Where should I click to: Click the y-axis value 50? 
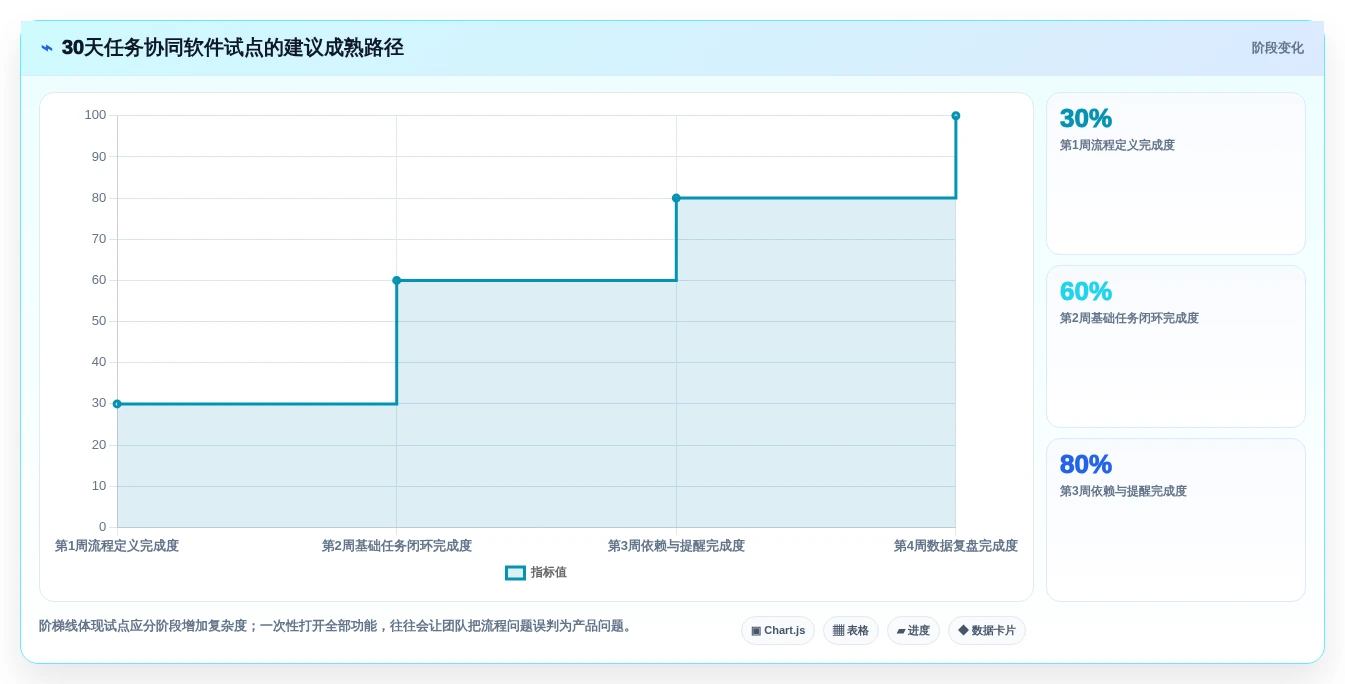[x=99, y=321]
